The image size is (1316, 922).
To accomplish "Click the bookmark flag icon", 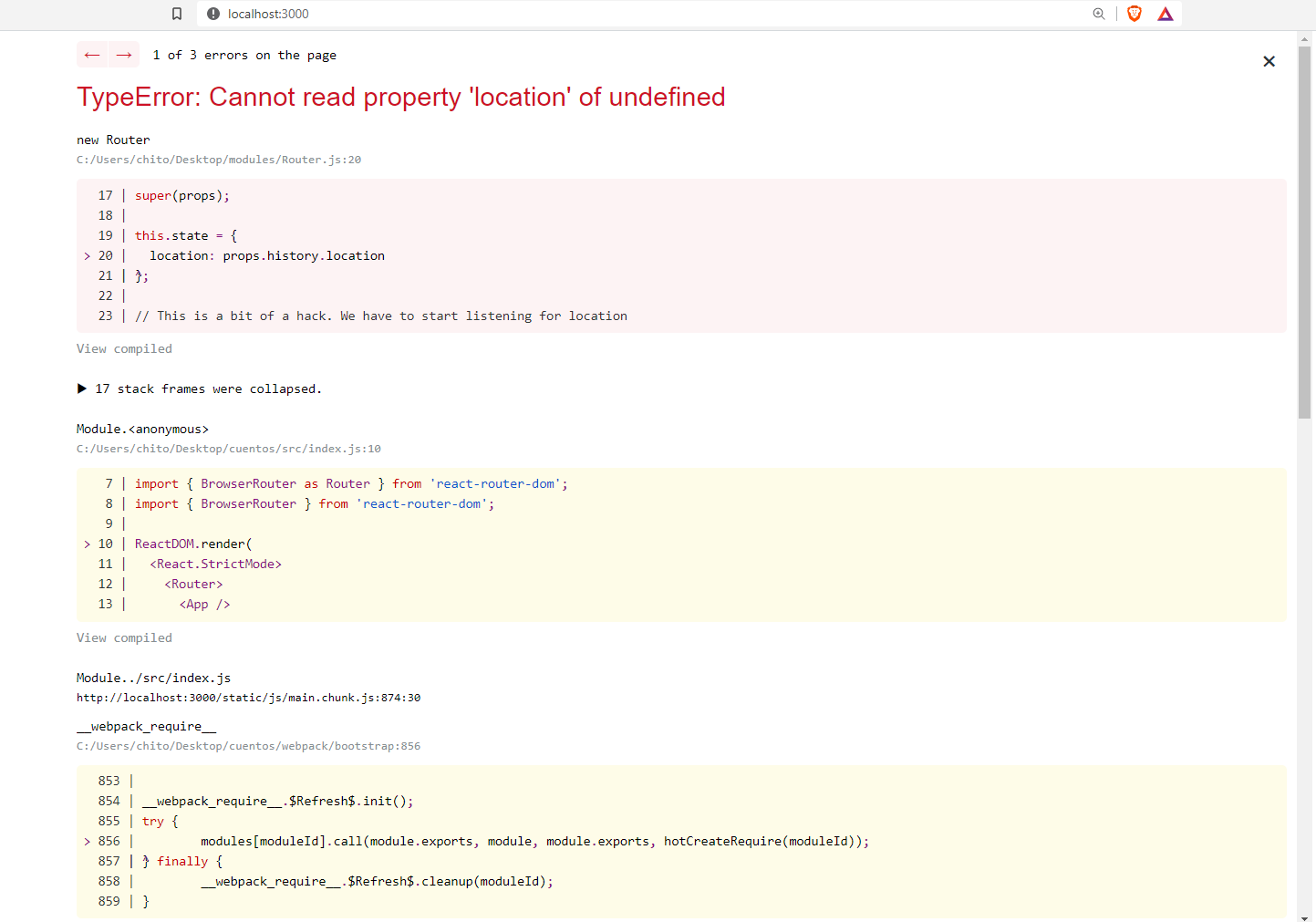I will point(177,14).
